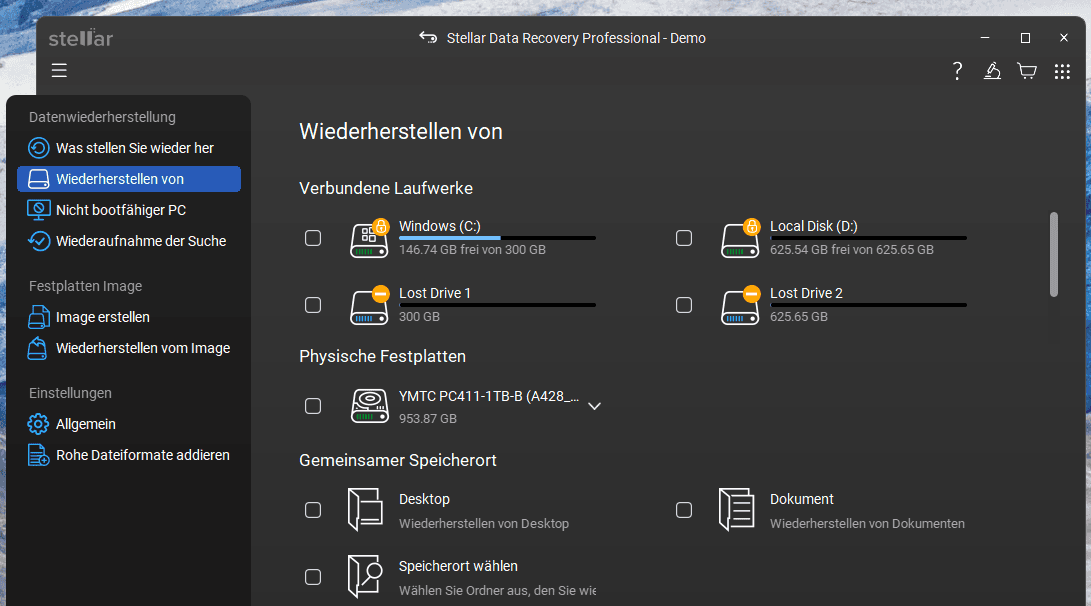Screen dimensions: 1091x606
Task: Click the Windows (C:) label
Action: point(440,226)
